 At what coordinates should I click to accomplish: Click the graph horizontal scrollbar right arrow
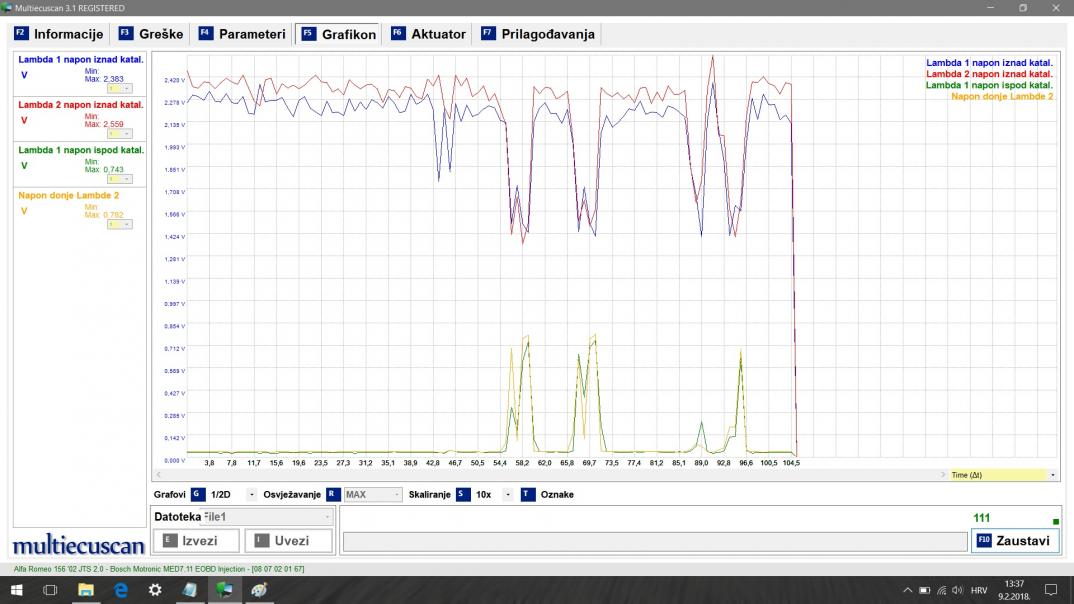coord(942,475)
